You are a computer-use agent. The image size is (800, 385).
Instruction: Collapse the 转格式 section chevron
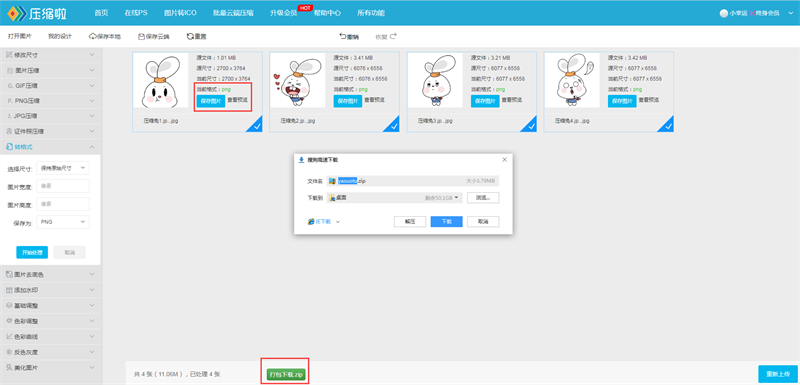pos(92,147)
